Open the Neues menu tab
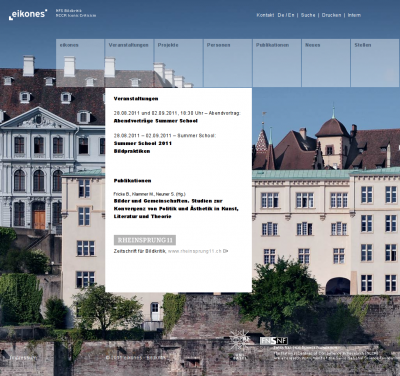Image resolution: width=400 pixels, height=376 pixels. (x=326, y=63)
